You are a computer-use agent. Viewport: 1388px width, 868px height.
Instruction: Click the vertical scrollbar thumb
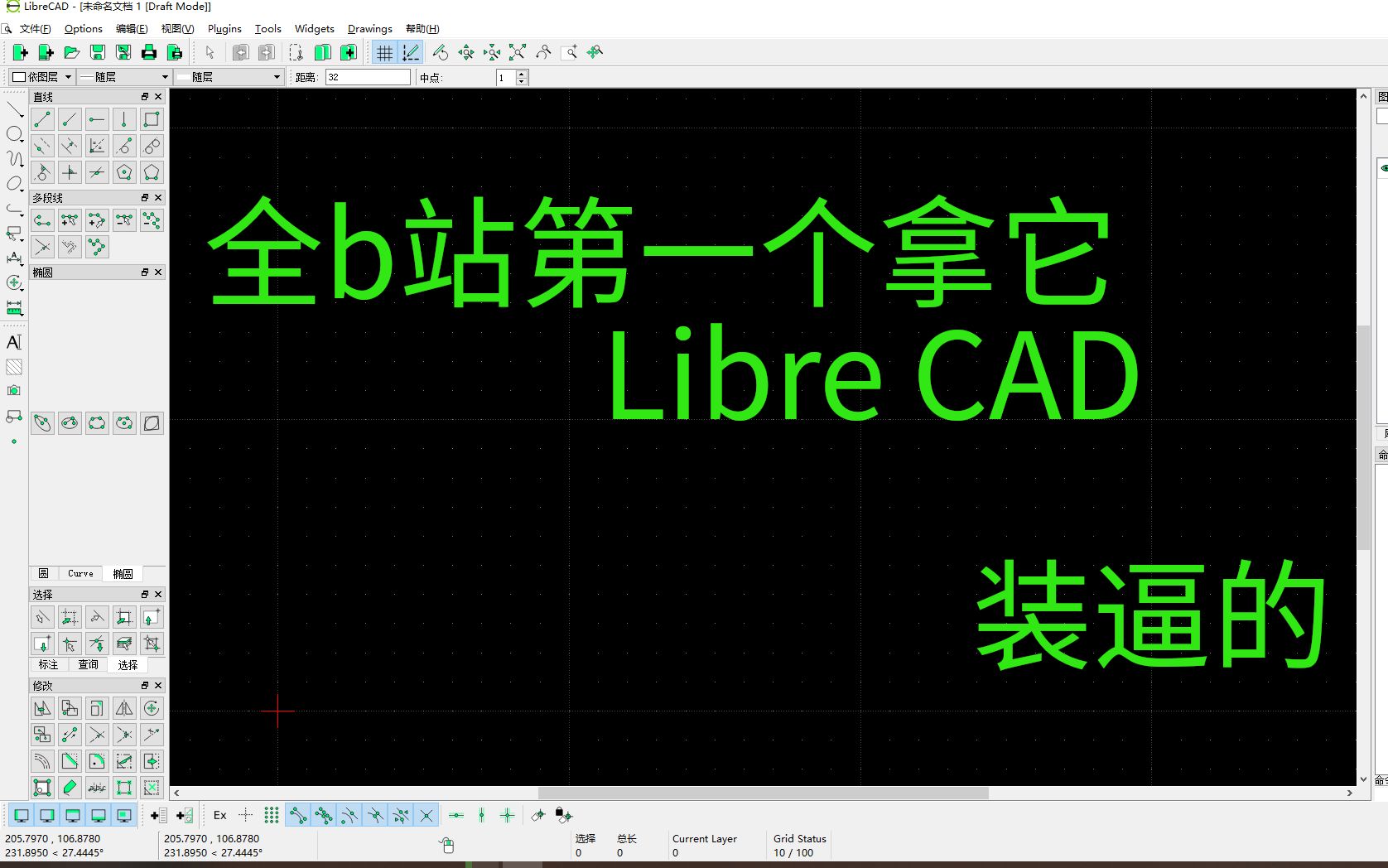coord(1363,437)
